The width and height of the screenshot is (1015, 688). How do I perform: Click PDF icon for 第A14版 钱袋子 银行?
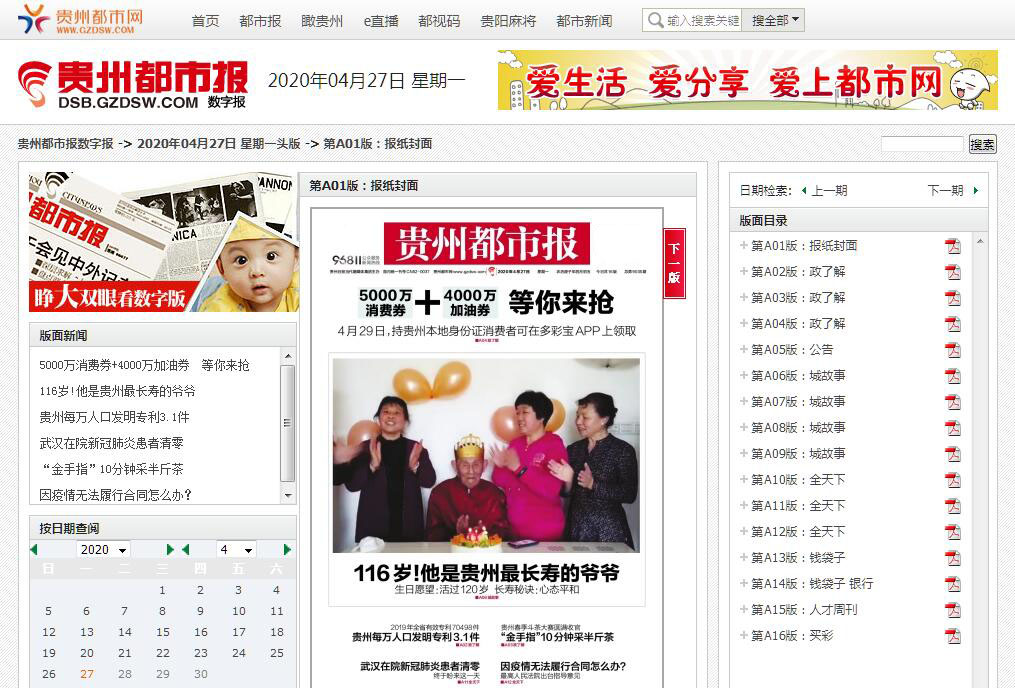(x=952, y=584)
